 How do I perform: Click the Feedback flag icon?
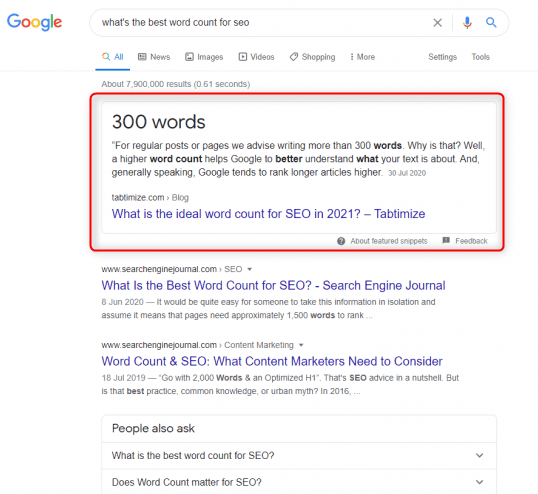tap(446, 240)
